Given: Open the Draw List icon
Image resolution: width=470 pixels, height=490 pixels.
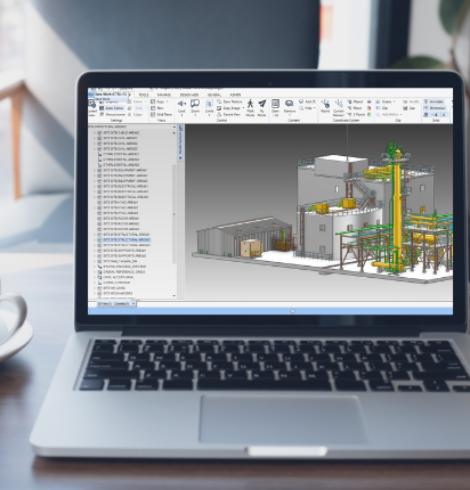Looking at the screenshot, I should (x=275, y=104).
